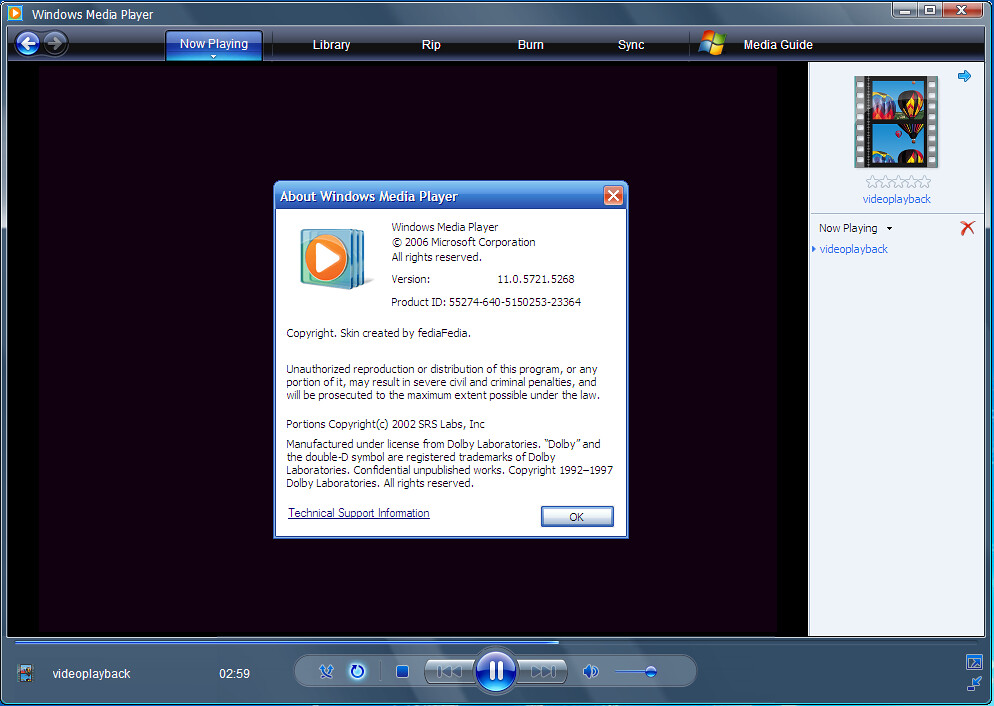Click the videoplayback title in the bottom bar
The height and width of the screenshot is (706, 994).
[x=91, y=674]
